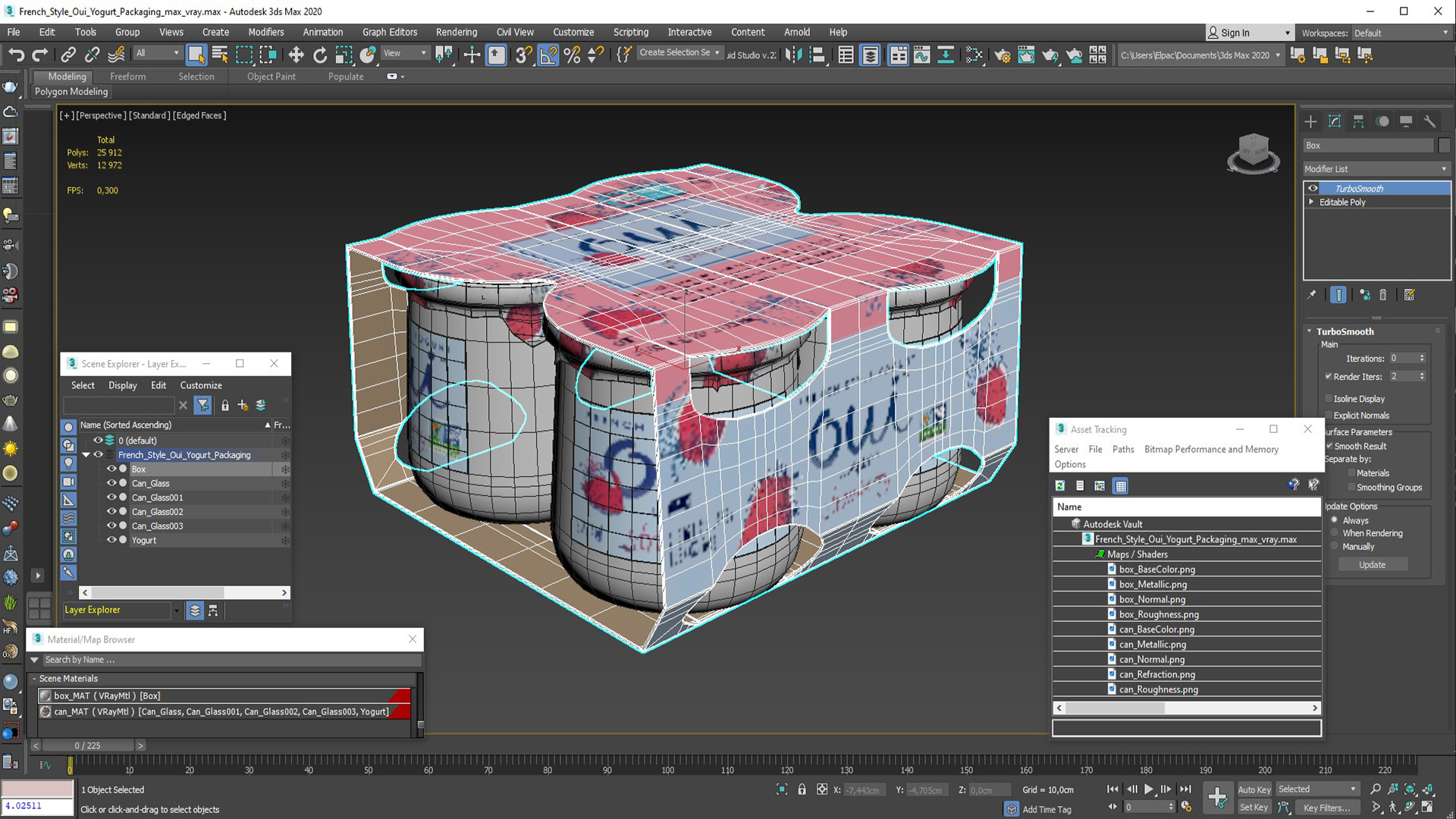
Task: Switch to the Freeform ribbon tab
Action: [x=127, y=77]
